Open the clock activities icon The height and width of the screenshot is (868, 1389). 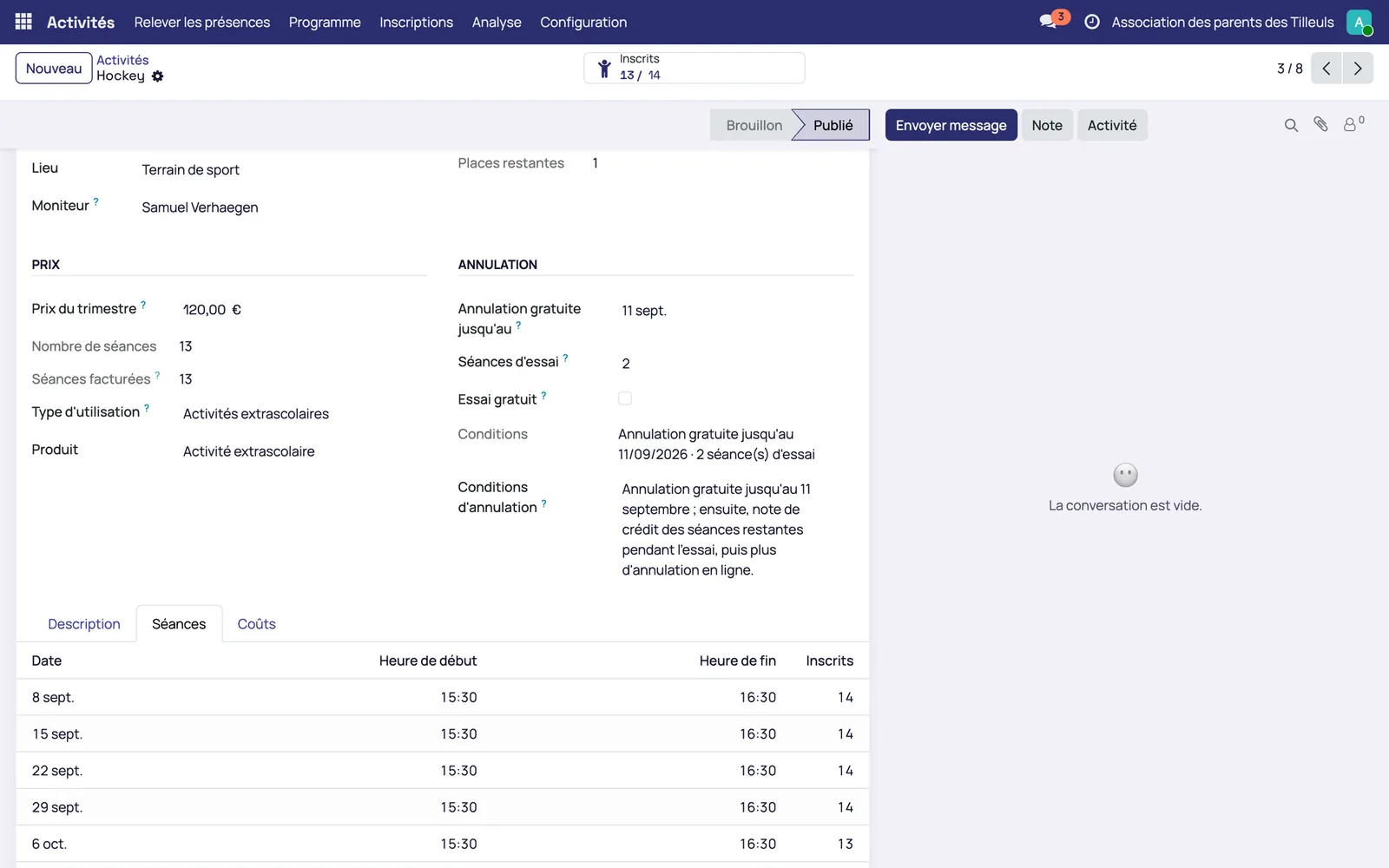click(1092, 22)
